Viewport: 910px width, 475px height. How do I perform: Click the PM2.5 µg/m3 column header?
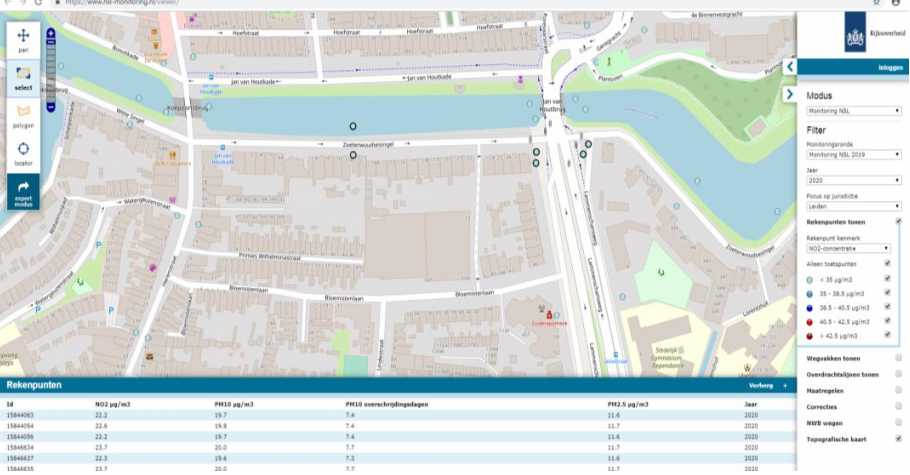(x=628, y=404)
